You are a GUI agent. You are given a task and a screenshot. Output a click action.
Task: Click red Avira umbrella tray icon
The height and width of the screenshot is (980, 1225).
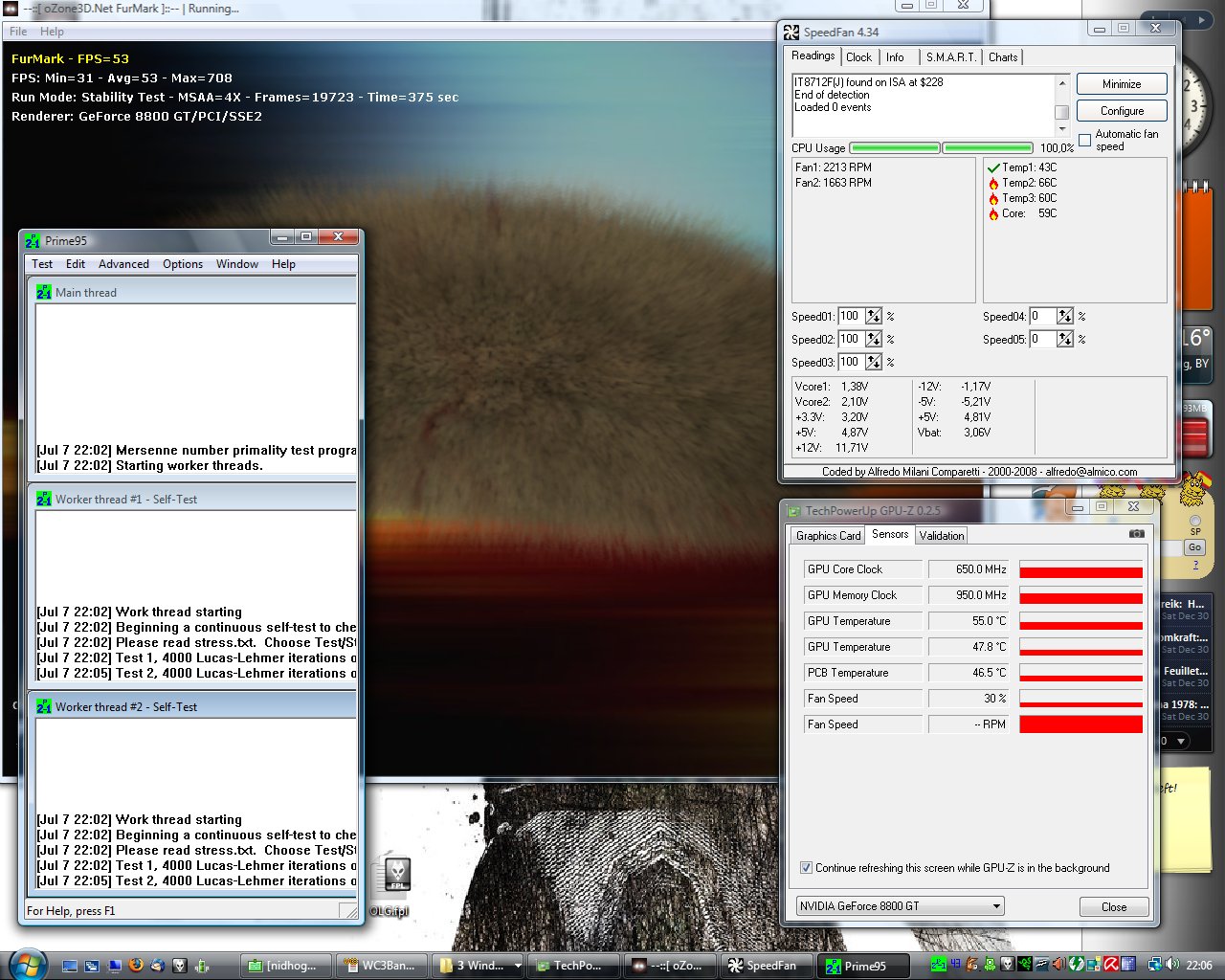coord(1112,965)
